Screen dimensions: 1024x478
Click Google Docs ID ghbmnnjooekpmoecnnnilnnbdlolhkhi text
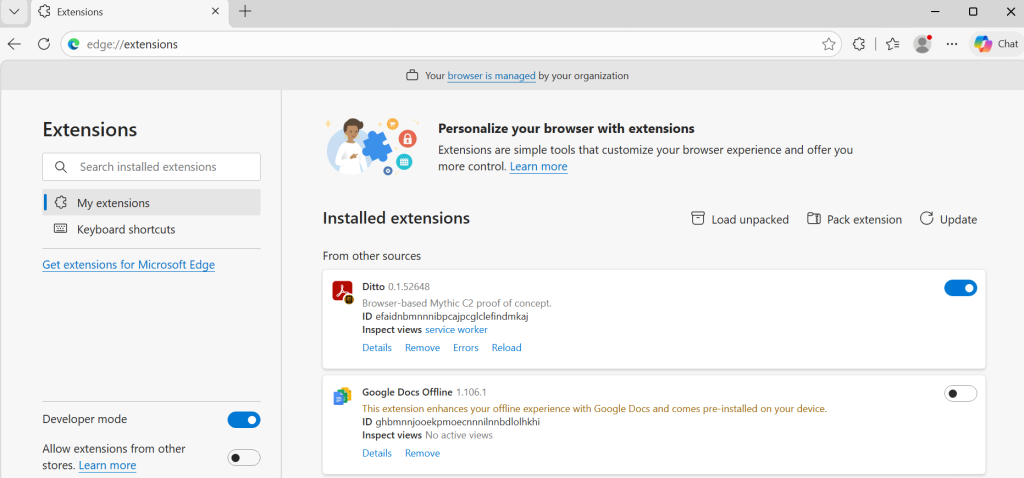pyautogui.click(x=457, y=422)
